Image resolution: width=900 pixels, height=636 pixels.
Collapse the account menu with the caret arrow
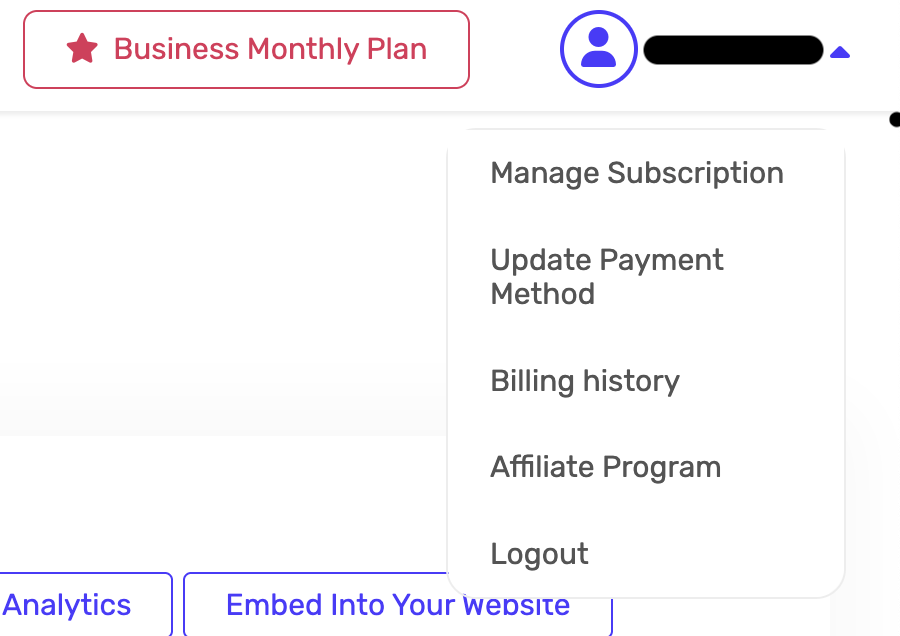[x=840, y=52]
